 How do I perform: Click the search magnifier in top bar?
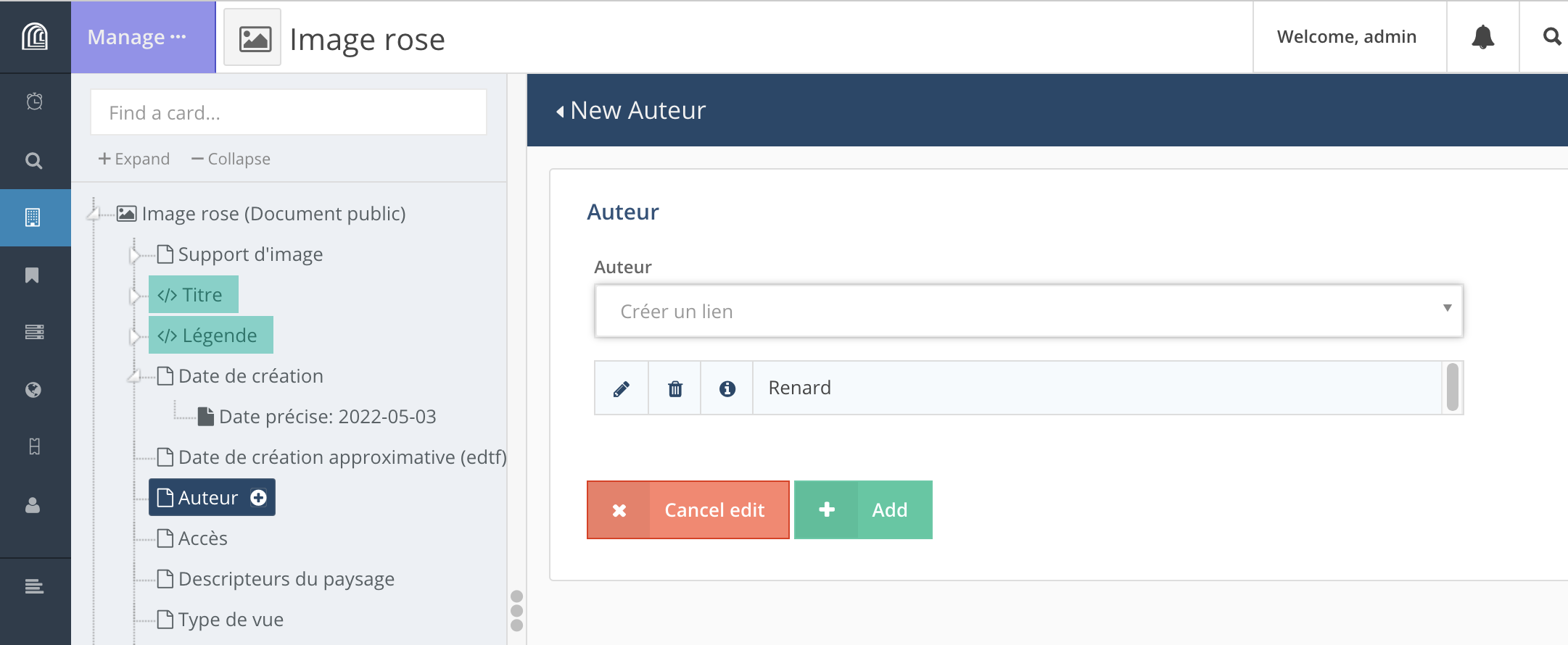pos(1551,37)
